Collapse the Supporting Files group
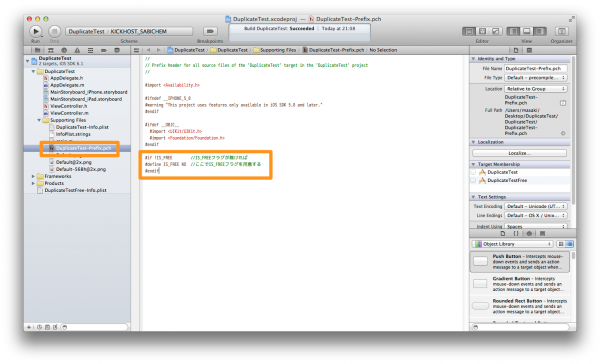This screenshot has width=600, height=364. click(39, 120)
